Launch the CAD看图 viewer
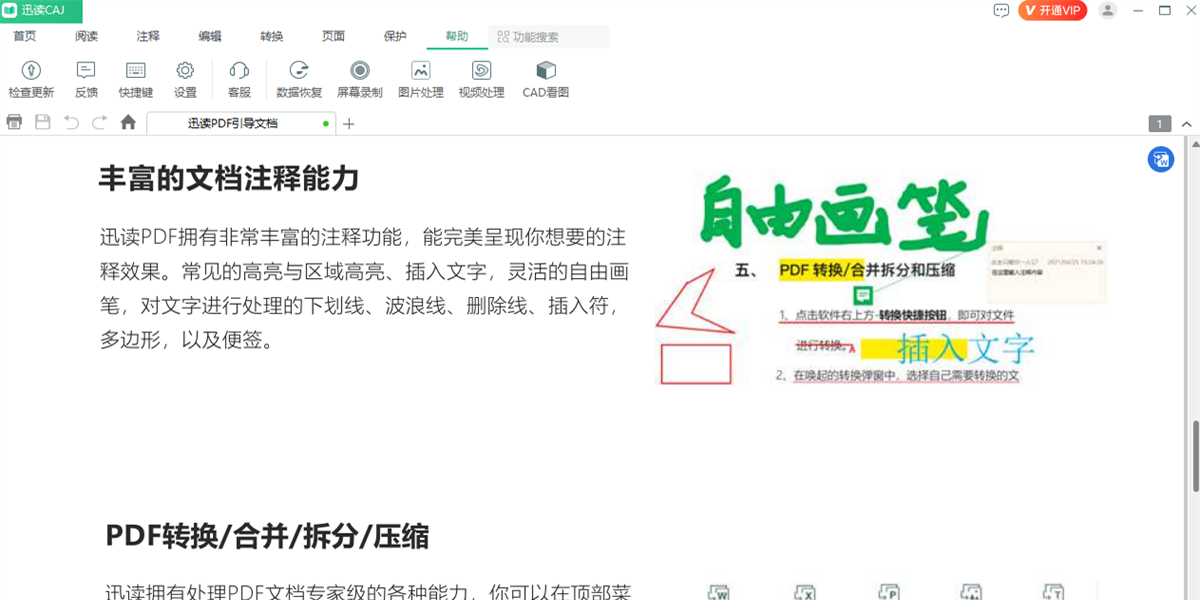The image size is (1200, 600). (x=546, y=79)
